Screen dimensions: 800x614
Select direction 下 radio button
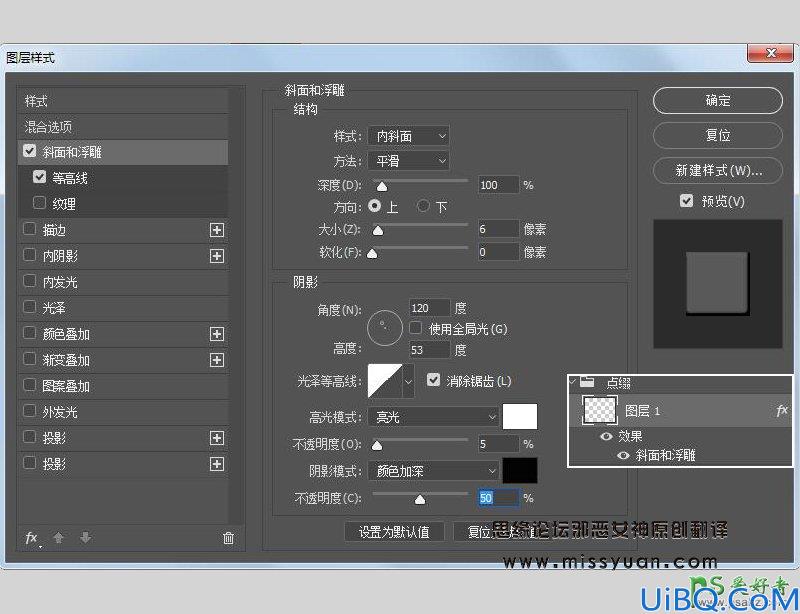423,206
